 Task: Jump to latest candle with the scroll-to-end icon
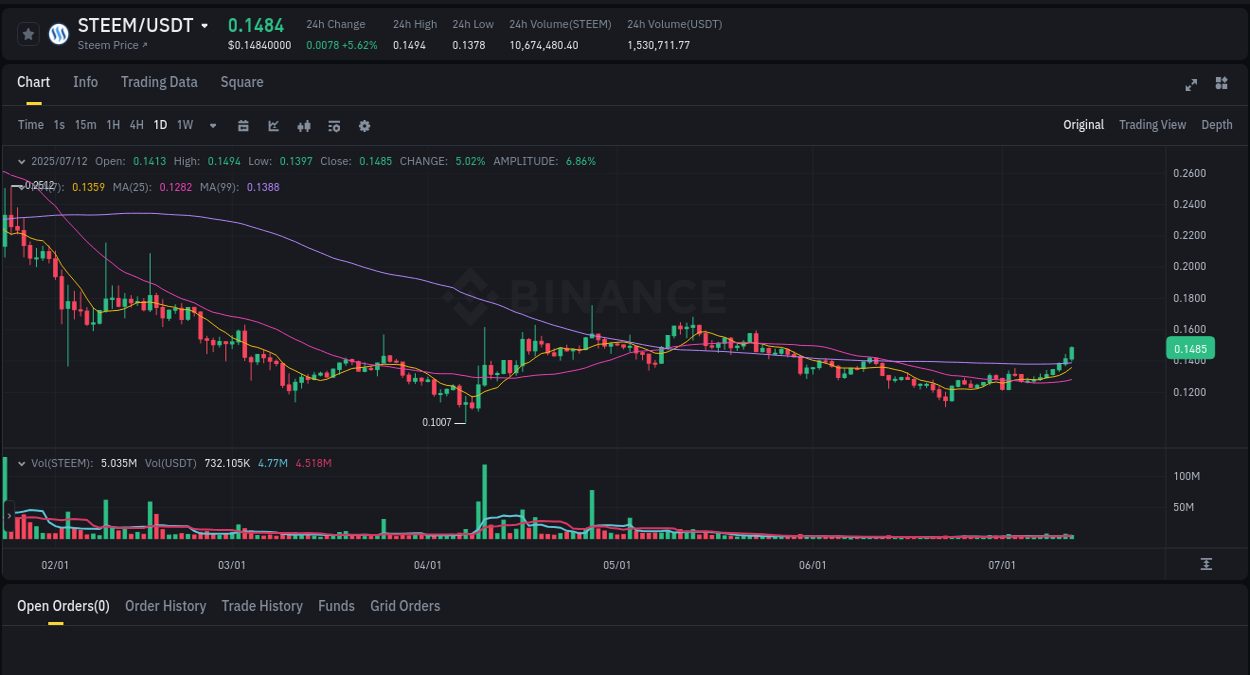1208,563
